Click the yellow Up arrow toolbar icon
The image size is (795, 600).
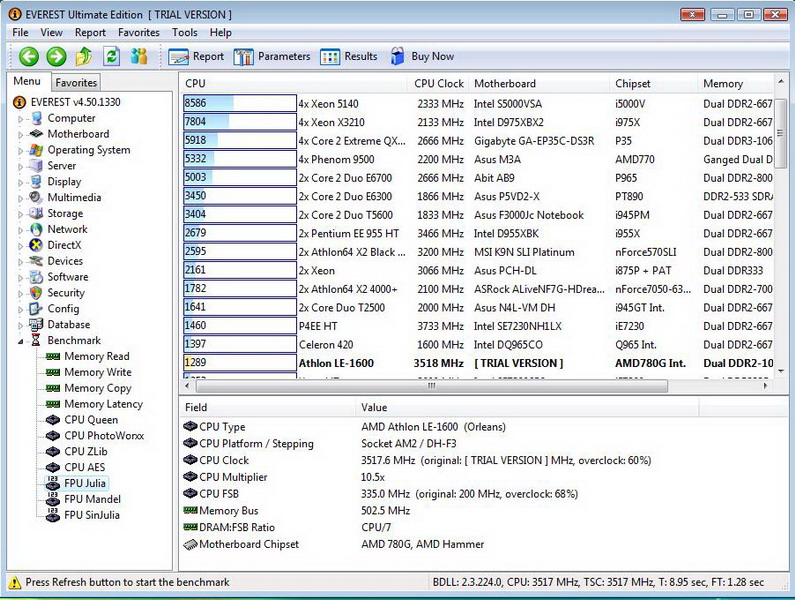point(84,57)
